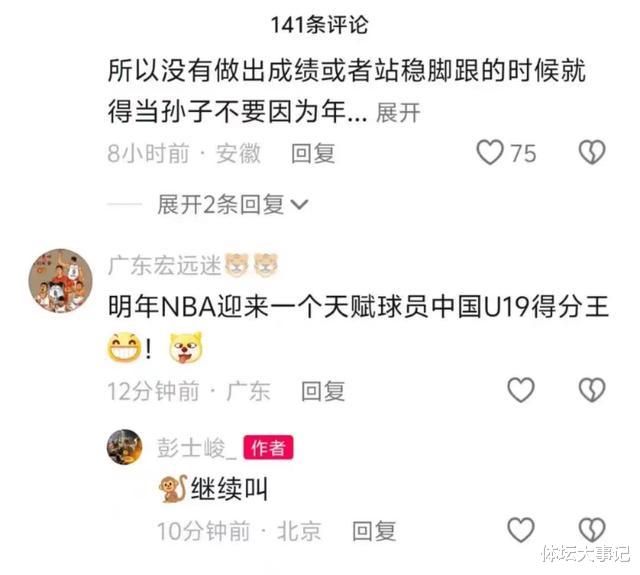Tap the 141条评论 header
This screenshot has height=575, width=640.
pos(320,24)
